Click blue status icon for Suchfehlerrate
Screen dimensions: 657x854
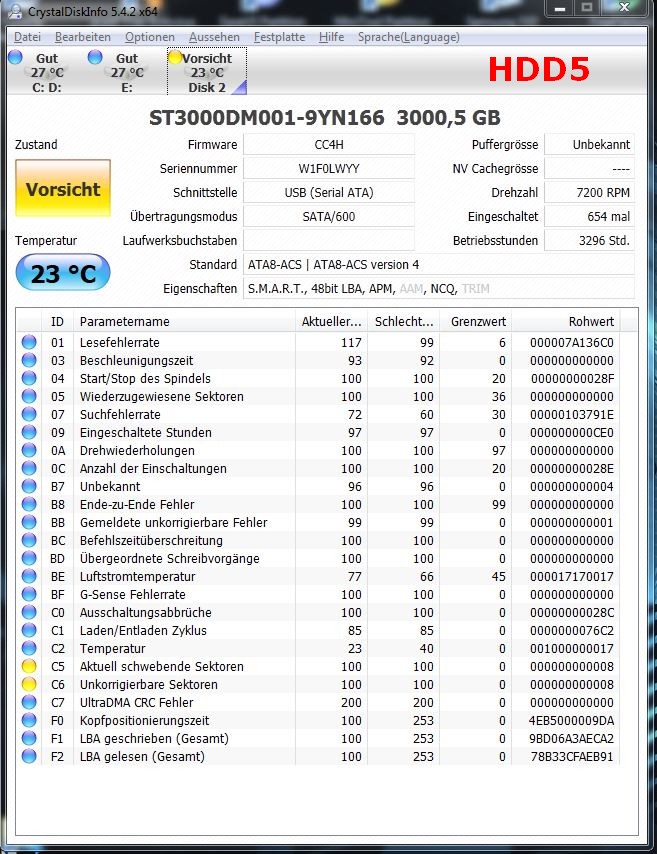pos(29,414)
